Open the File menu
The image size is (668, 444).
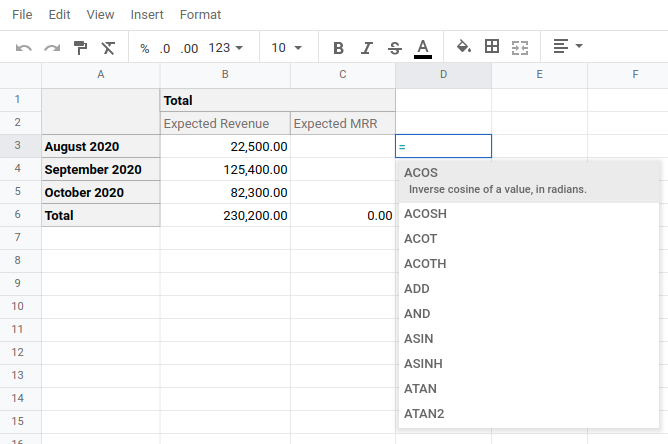[x=22, y=14]
